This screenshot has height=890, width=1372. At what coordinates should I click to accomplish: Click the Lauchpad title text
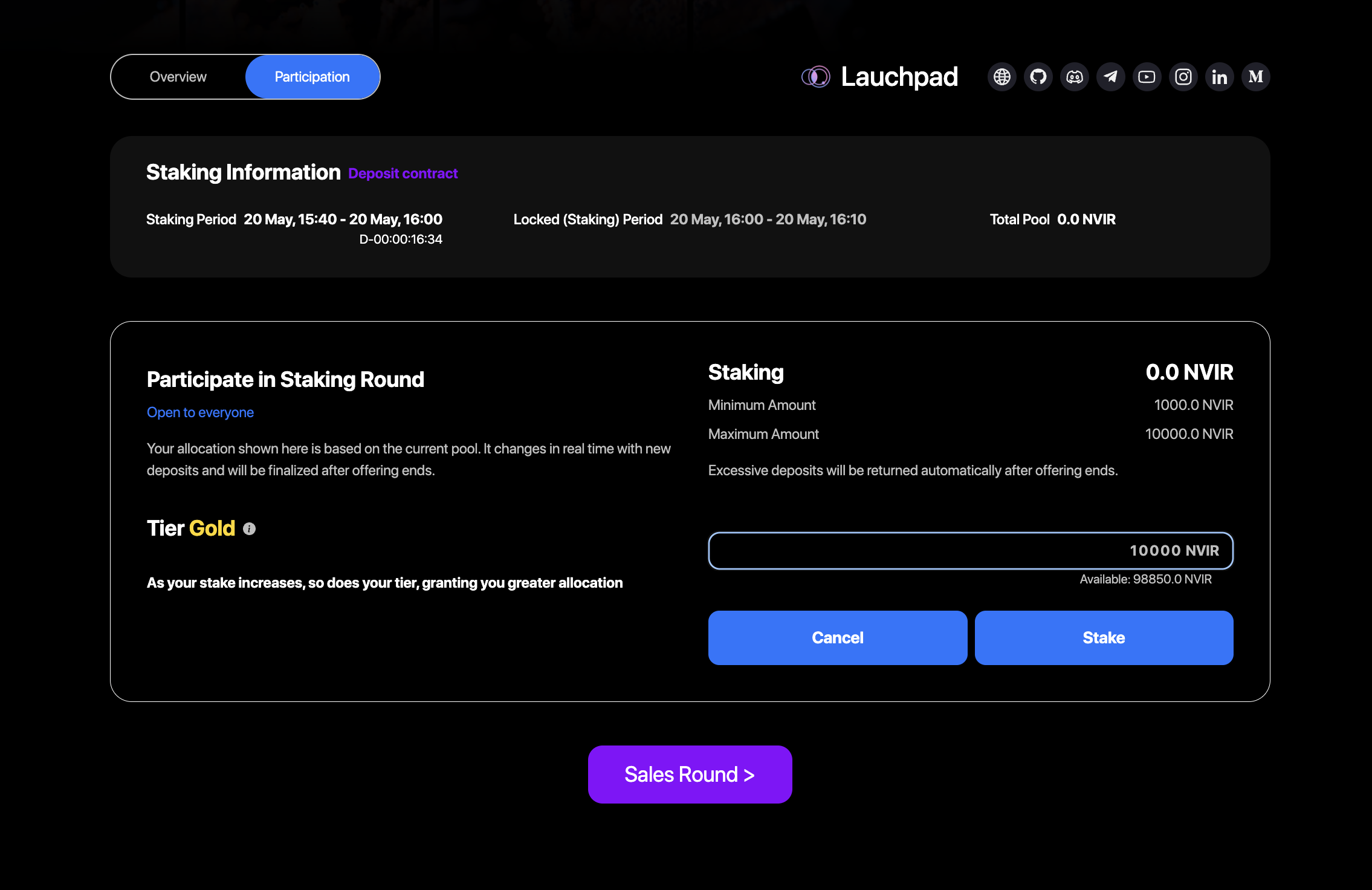pos(899,77)
